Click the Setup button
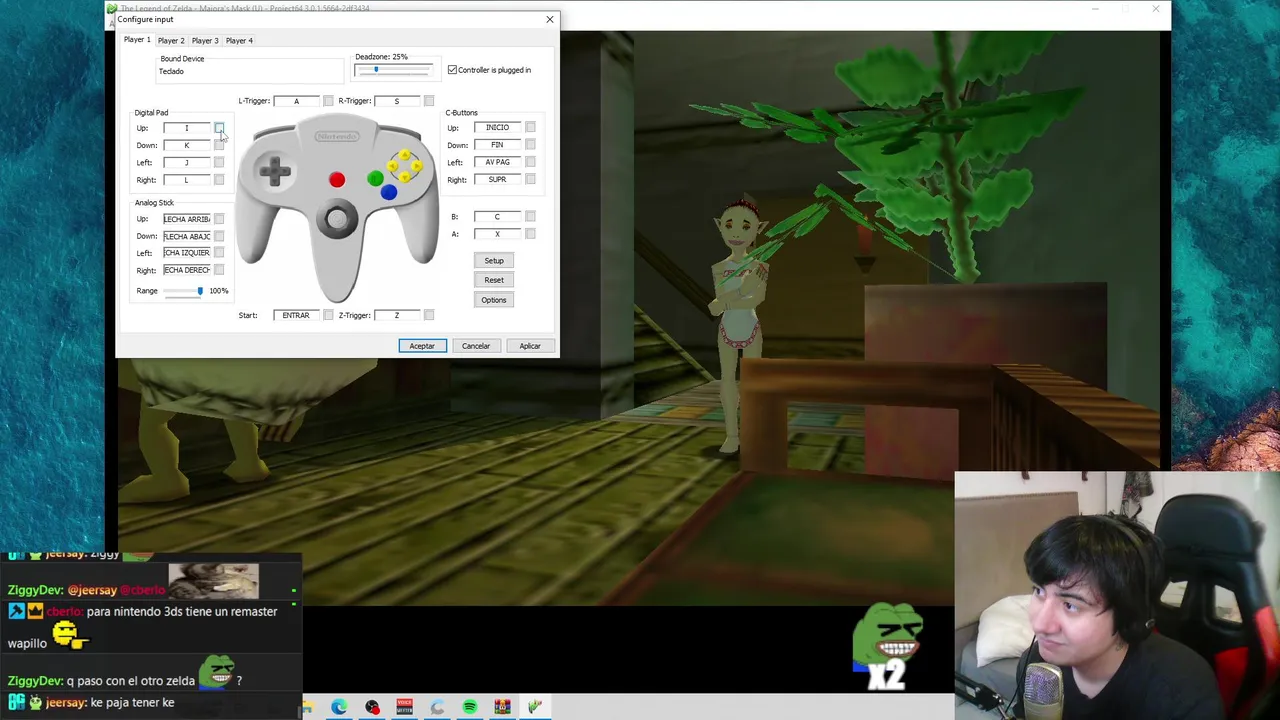This screenshot has width=1280, height=720. point(494,260)
